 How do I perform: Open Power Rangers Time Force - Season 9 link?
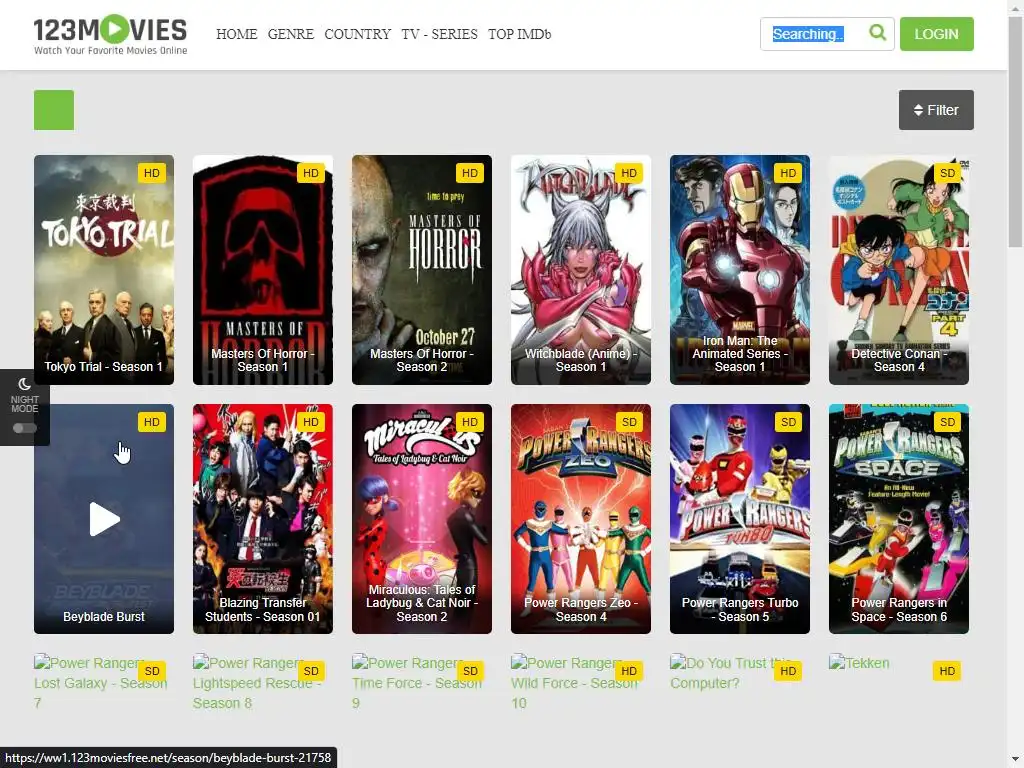(417, 682)
